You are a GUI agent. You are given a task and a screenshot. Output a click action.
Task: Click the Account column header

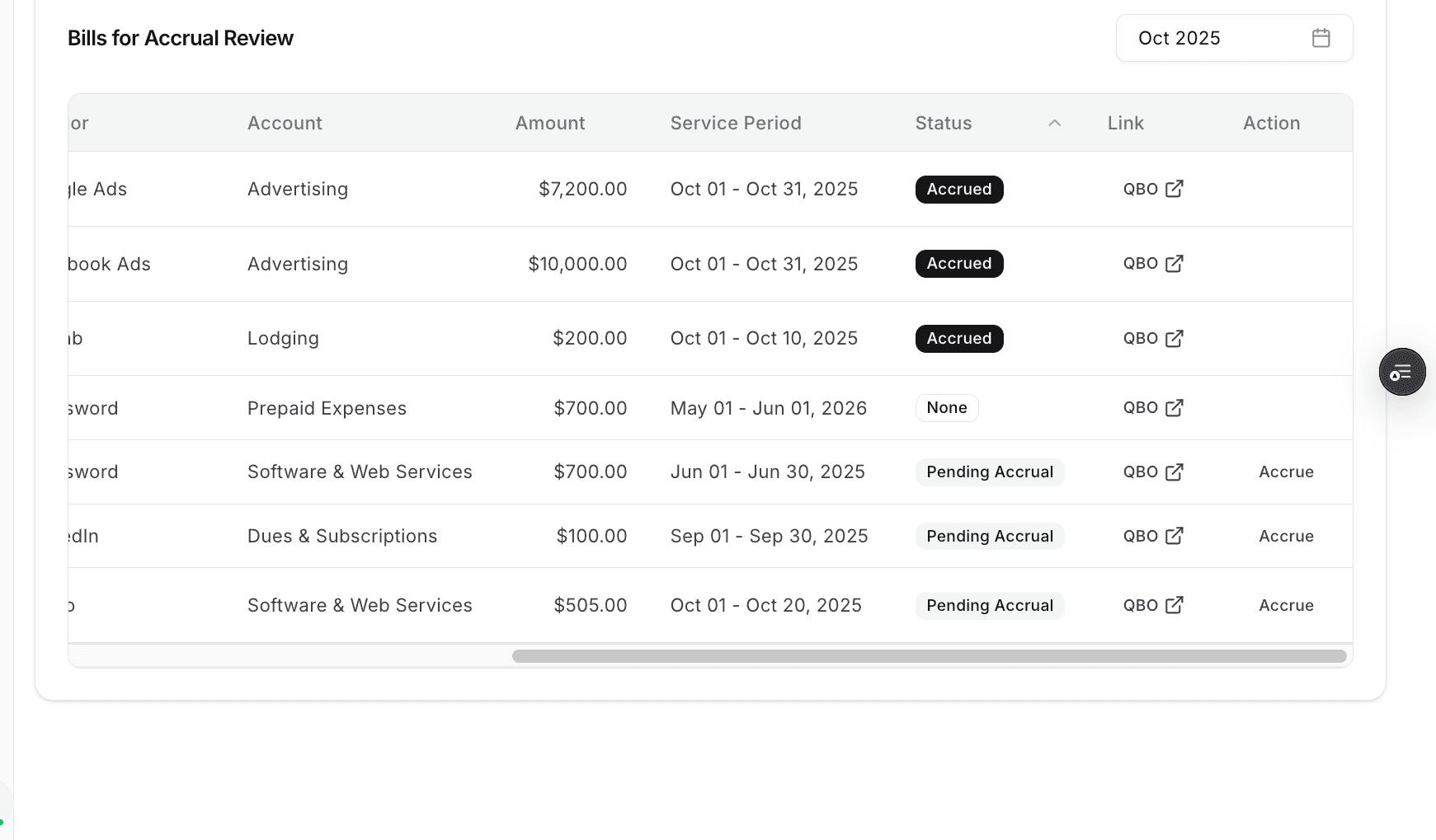point(285,122)
